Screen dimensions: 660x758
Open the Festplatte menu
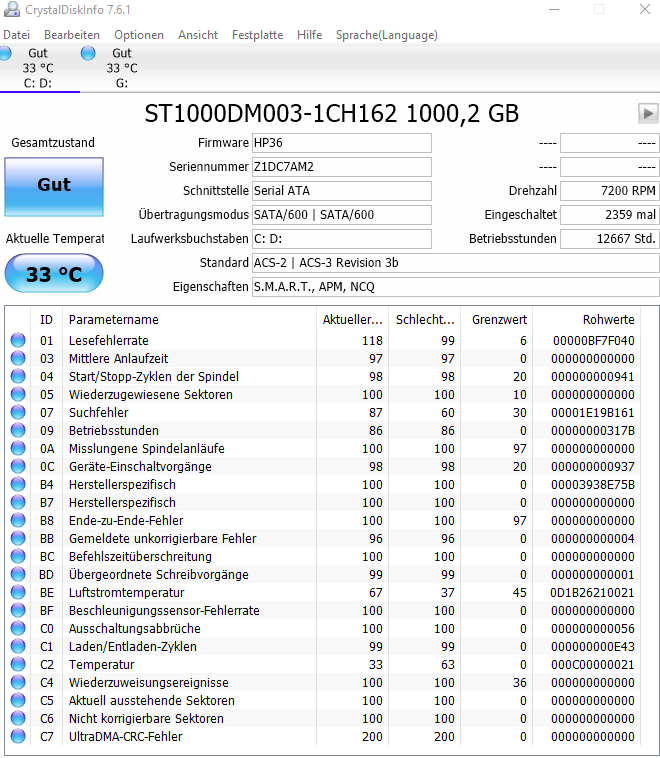257,35
